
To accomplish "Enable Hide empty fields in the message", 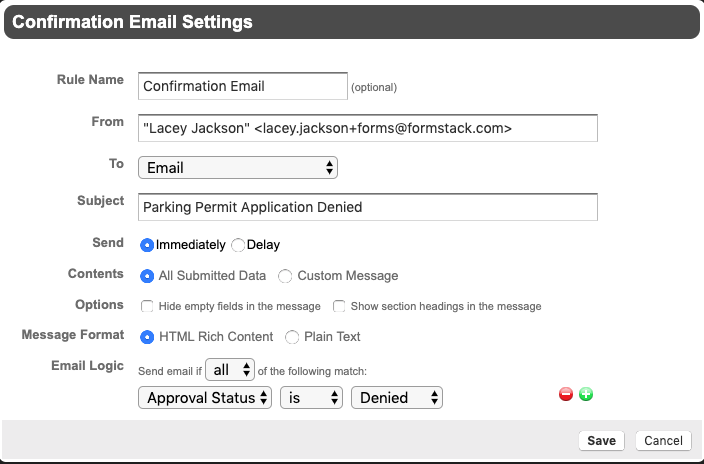I will tap(147, 306).
